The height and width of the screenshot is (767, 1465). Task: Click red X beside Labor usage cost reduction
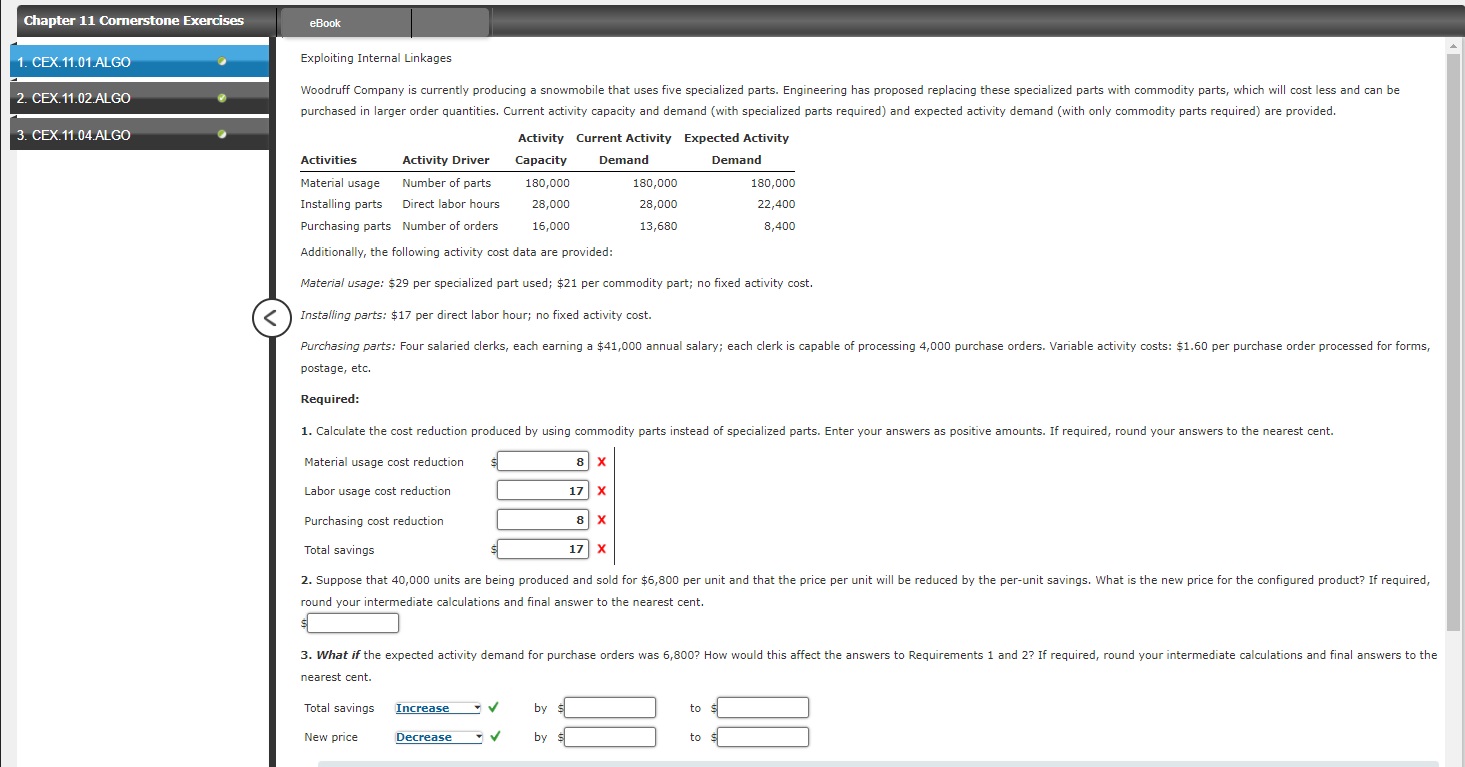(600, 491)
